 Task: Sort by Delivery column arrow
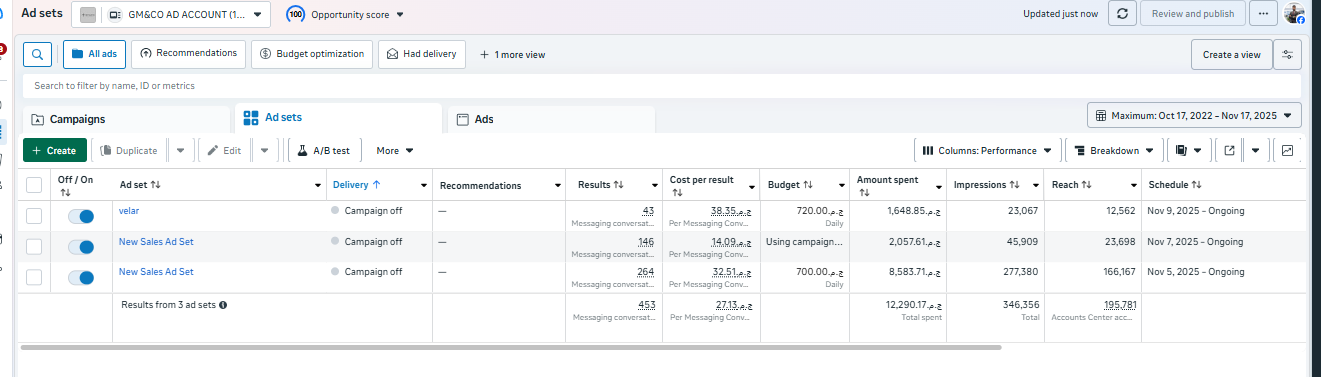(376, 185)
